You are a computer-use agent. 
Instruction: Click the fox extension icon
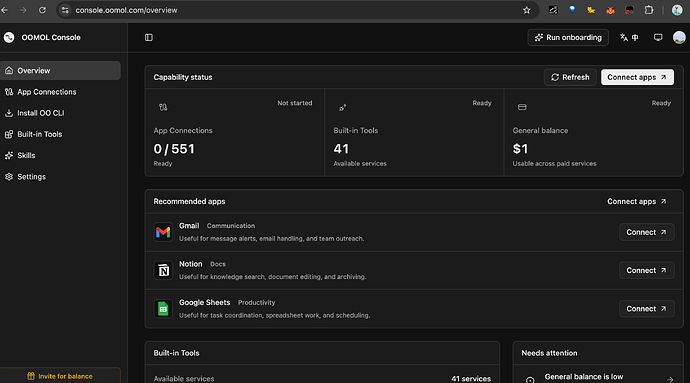[610, 10]
